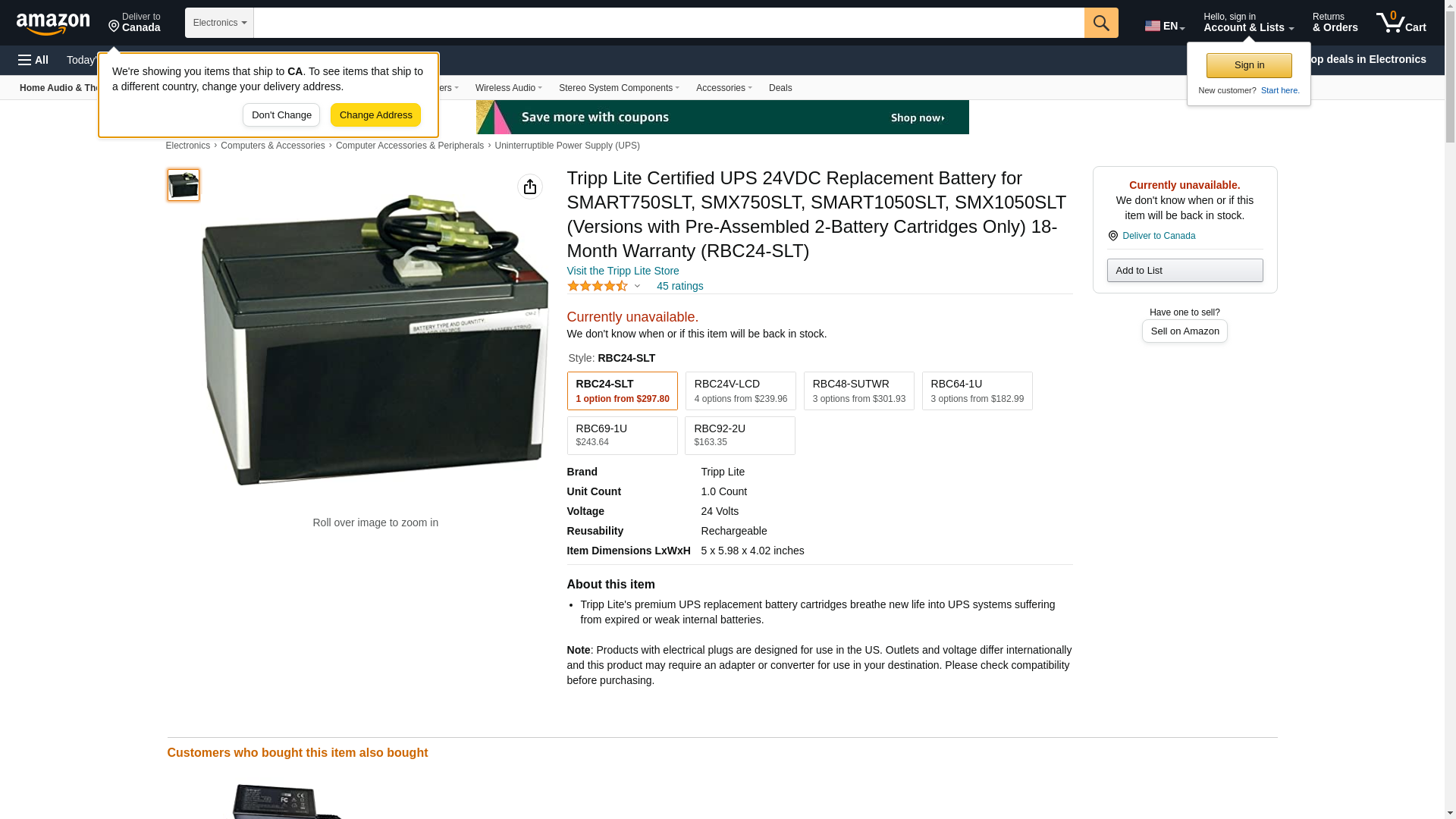Expand the Add to List dropdown
Screen dimensions: 1456x819
point(1185,271)
